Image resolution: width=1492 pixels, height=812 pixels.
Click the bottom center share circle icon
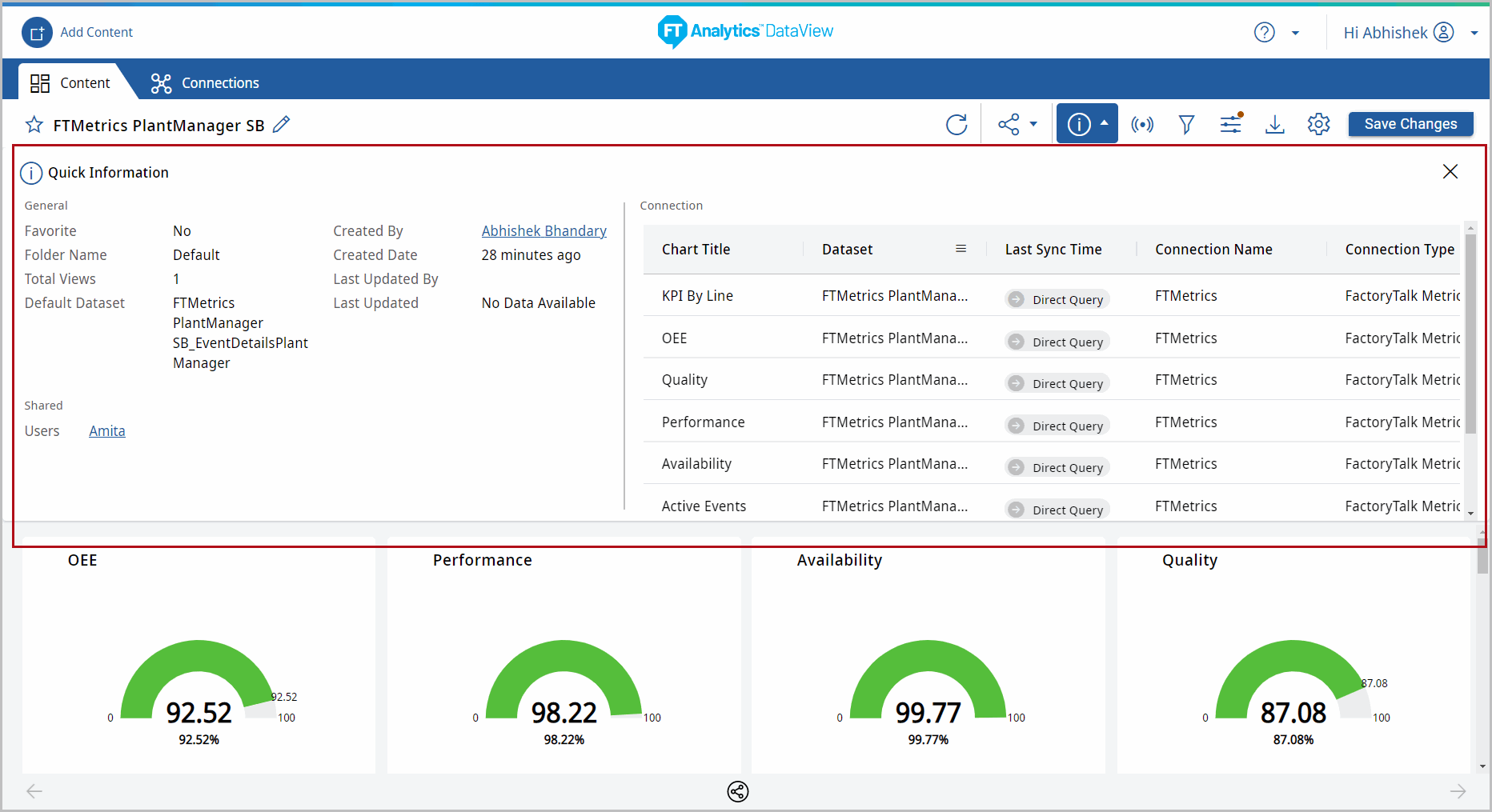[x=738, y=791]
